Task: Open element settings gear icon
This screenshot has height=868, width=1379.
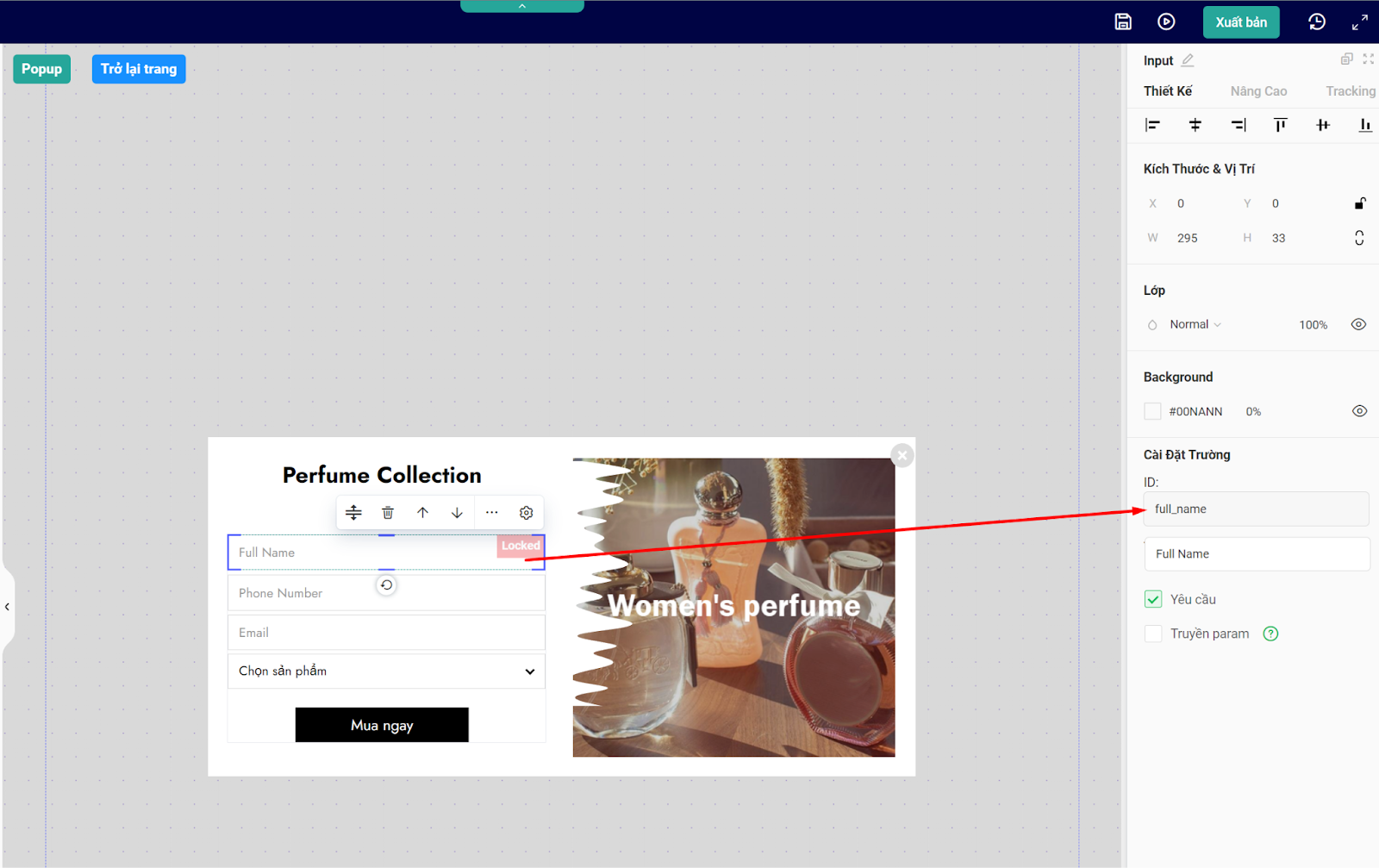Action: tap(526, 512)
